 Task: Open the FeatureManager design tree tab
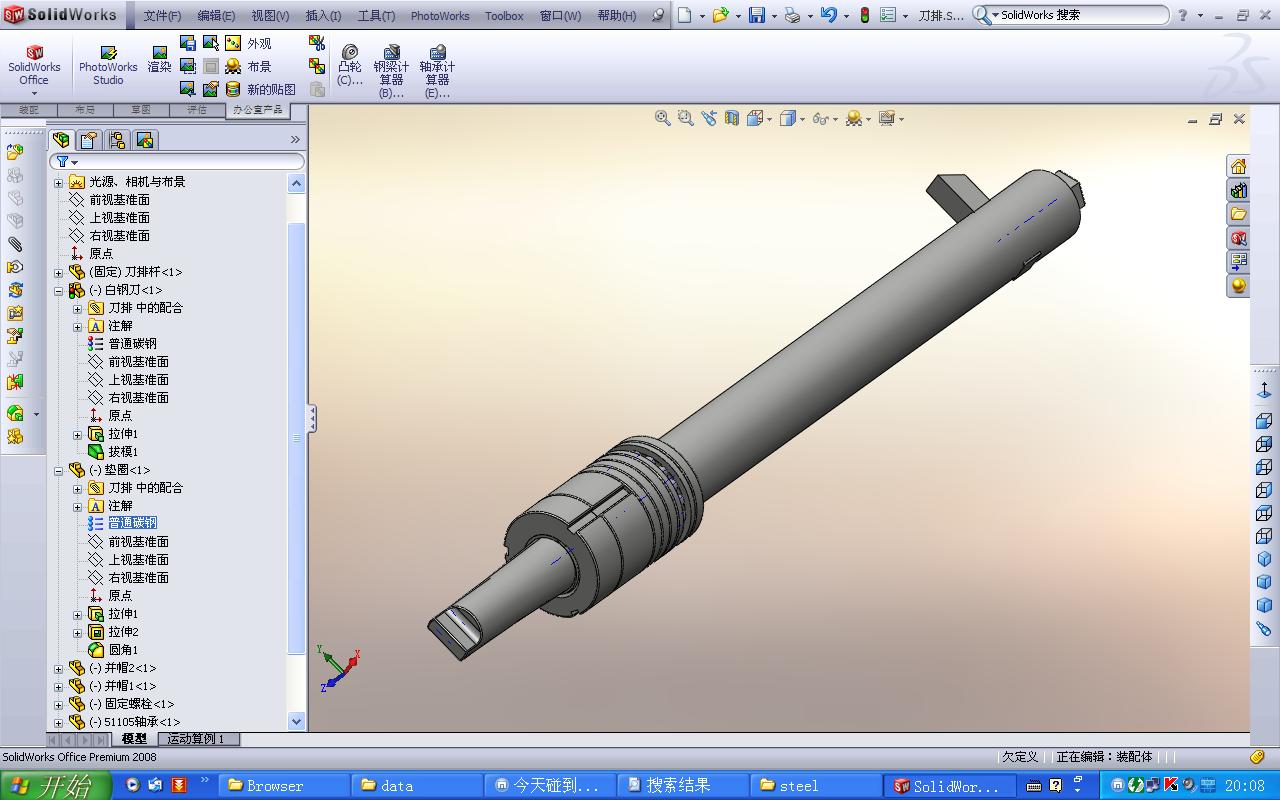tap(62, 140)
